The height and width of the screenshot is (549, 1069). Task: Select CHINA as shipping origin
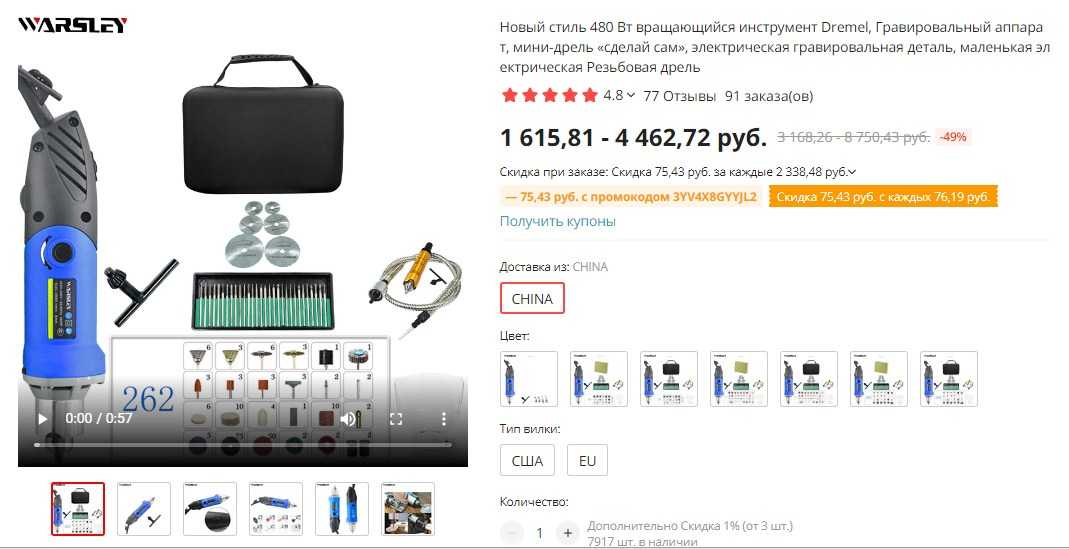pyautogui.click(x=532, y=299)
